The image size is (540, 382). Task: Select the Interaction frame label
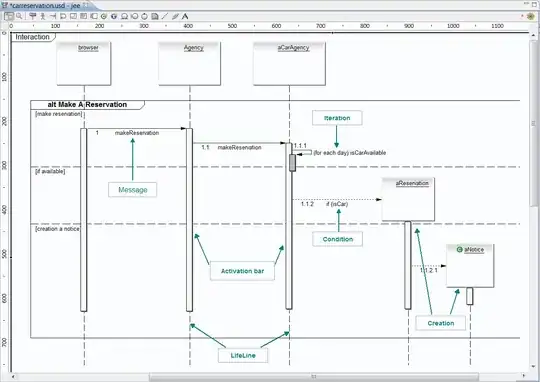[x=32, y=37]
